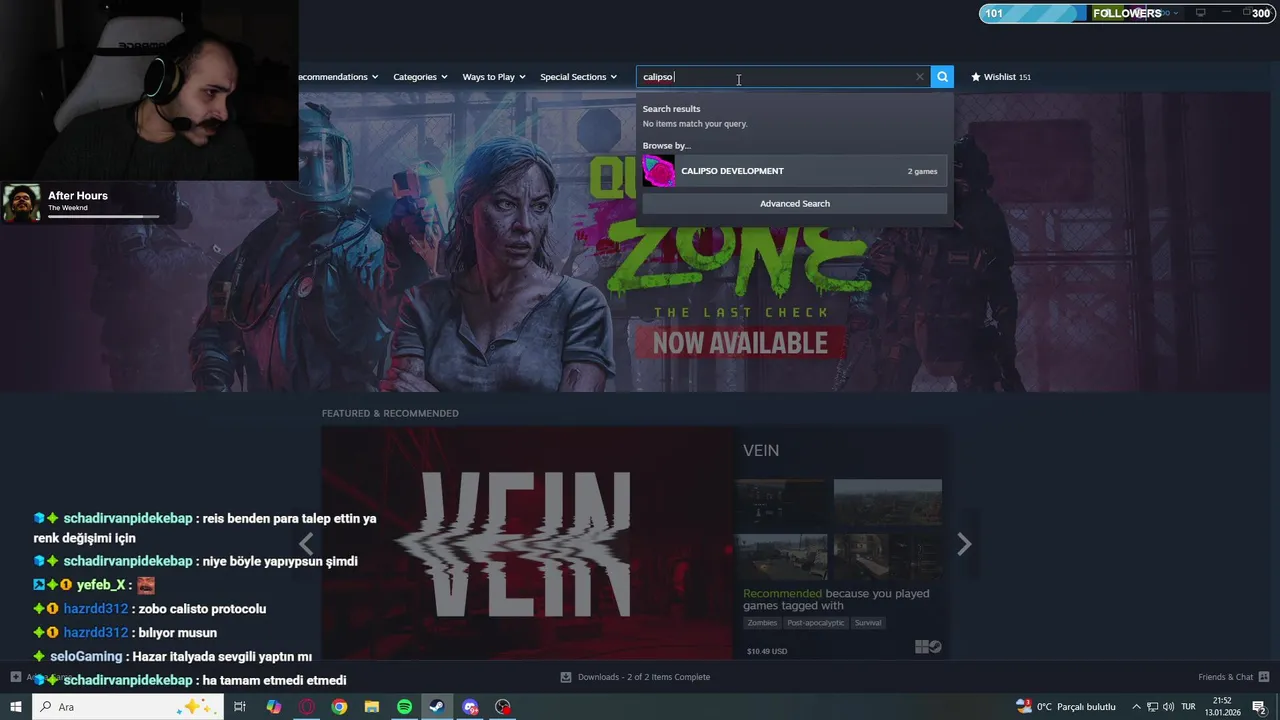Click the seloGaming chat username

(x=86, y=657)
